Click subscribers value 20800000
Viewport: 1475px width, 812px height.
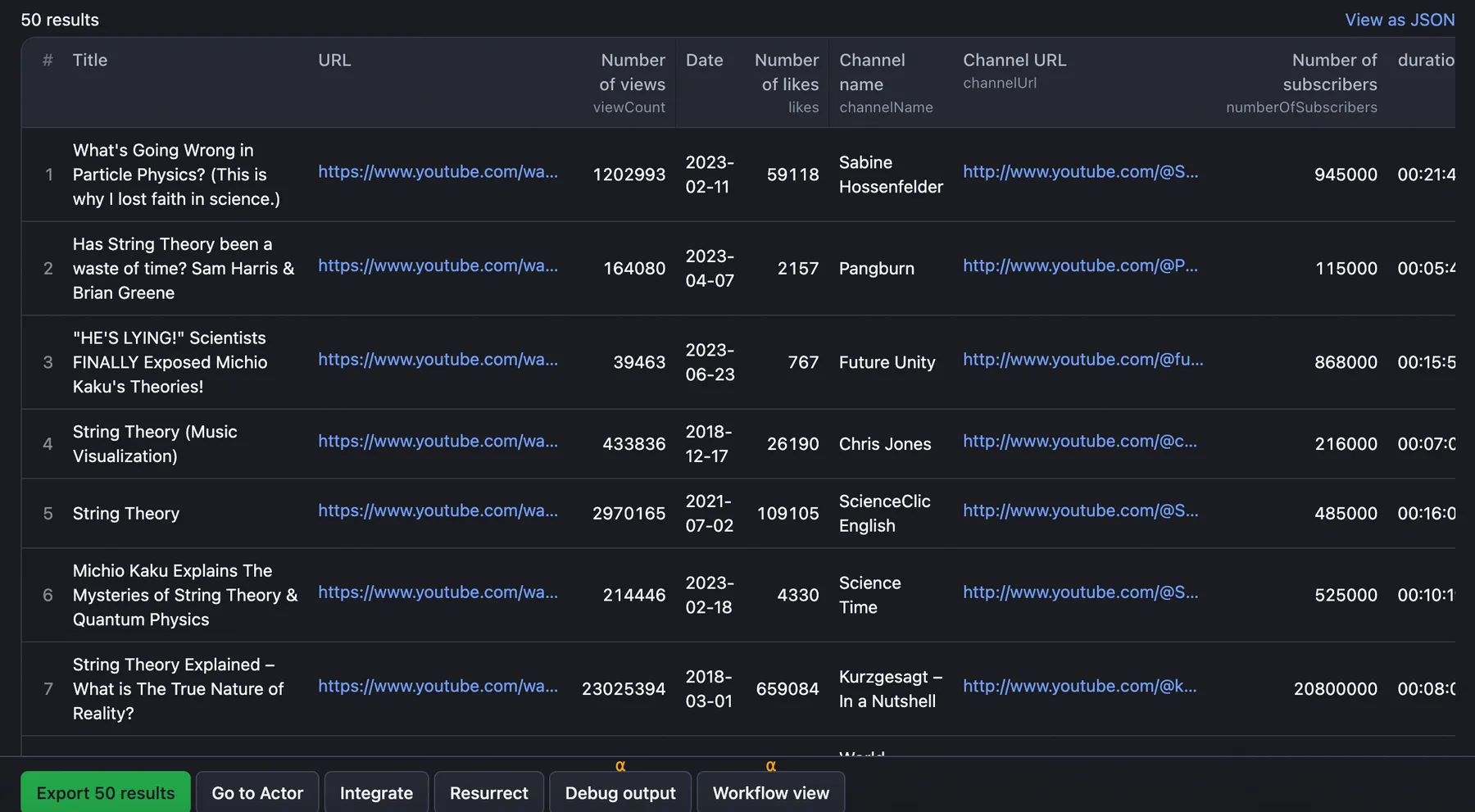pyautogui.click(x=1336, y=689)
